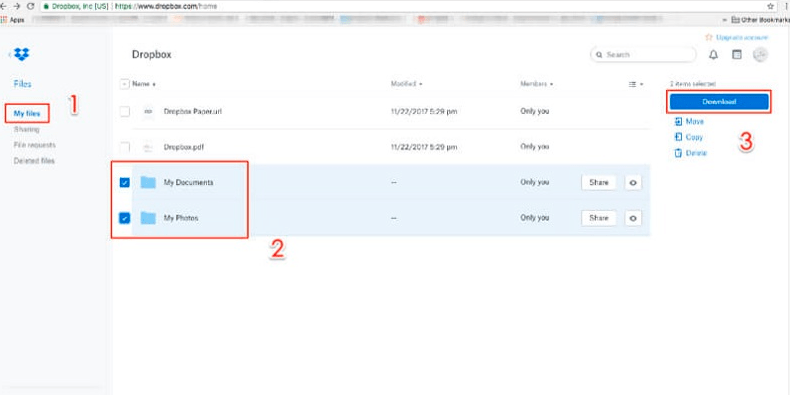Click the Dropbox Paper.url file name
790x395 pixels.
tap(192, 112)
